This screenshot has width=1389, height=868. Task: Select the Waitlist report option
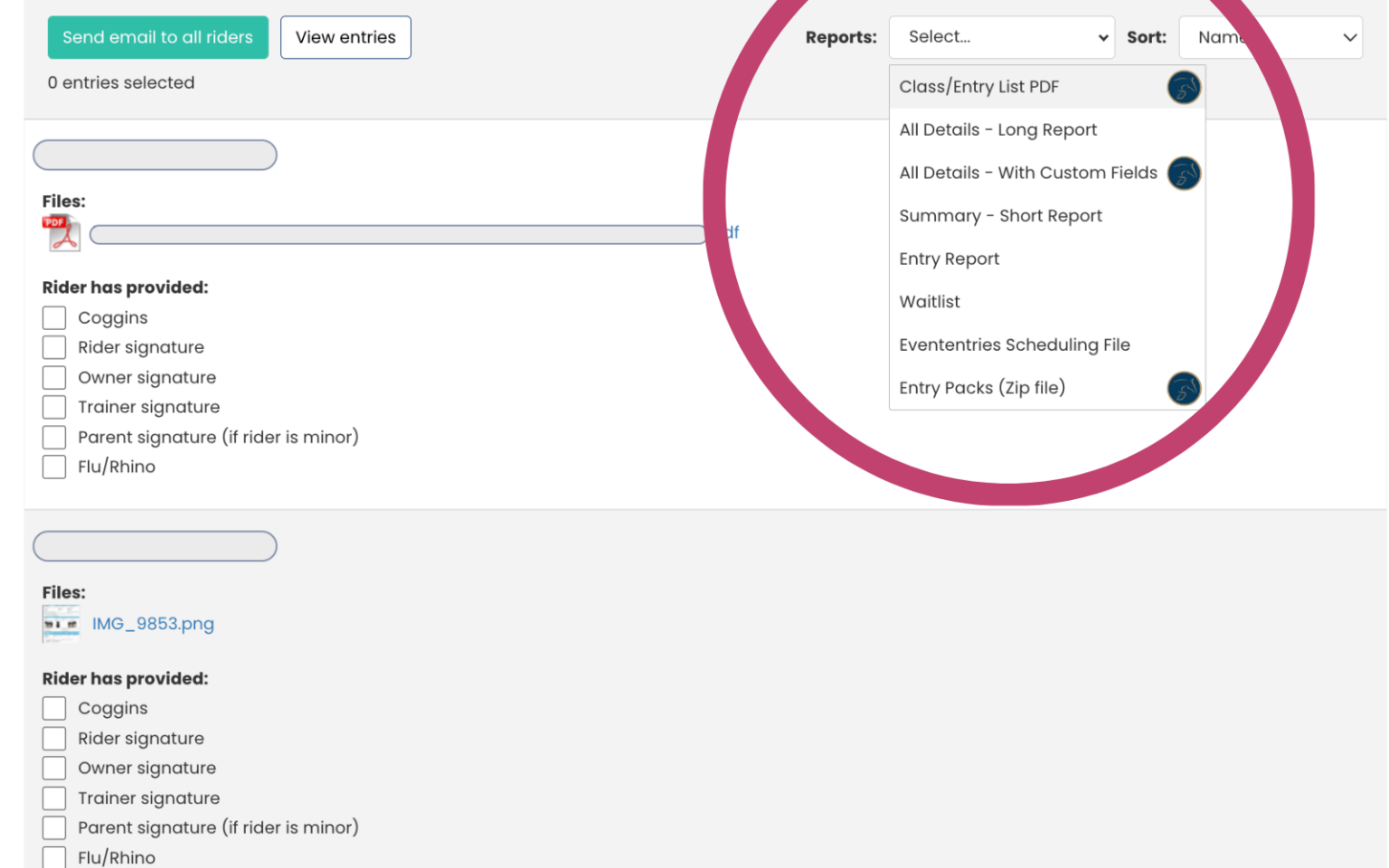tap(929, 301)
